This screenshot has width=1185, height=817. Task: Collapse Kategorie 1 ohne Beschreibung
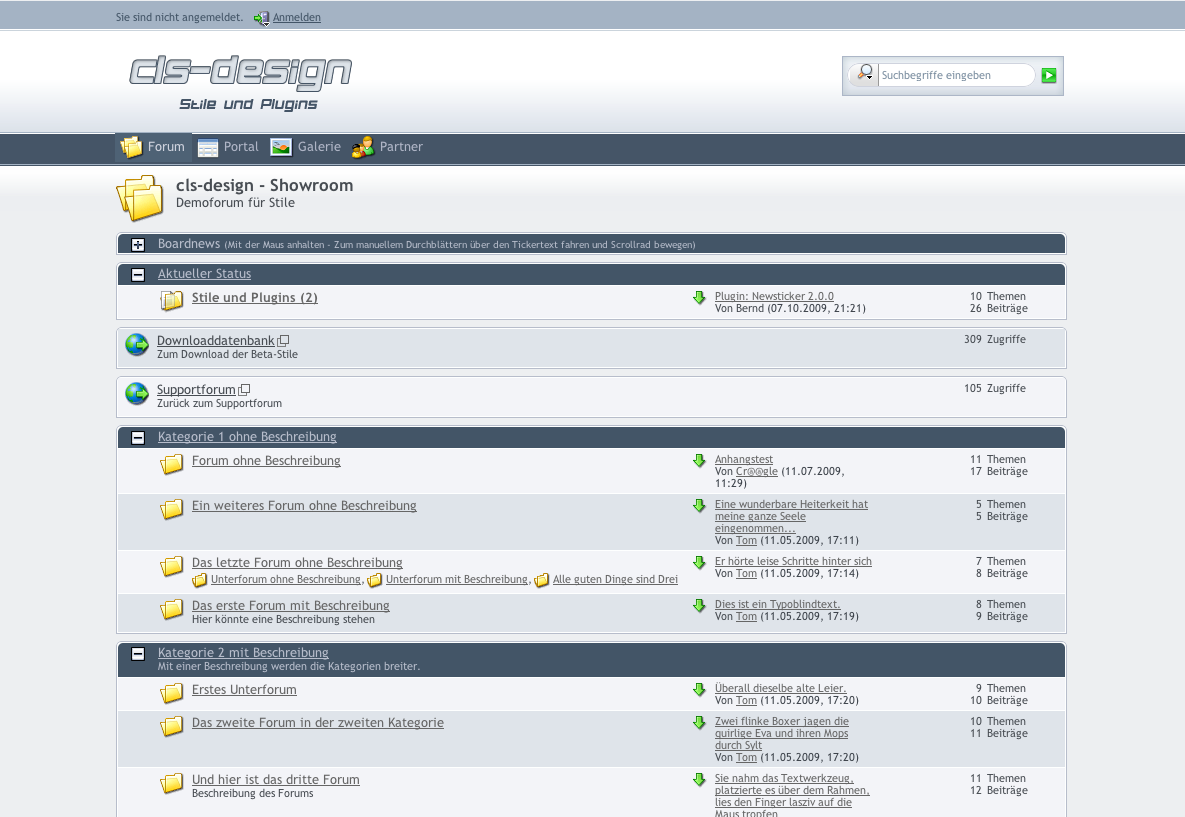pyautogui.click(x=138, y=438)
